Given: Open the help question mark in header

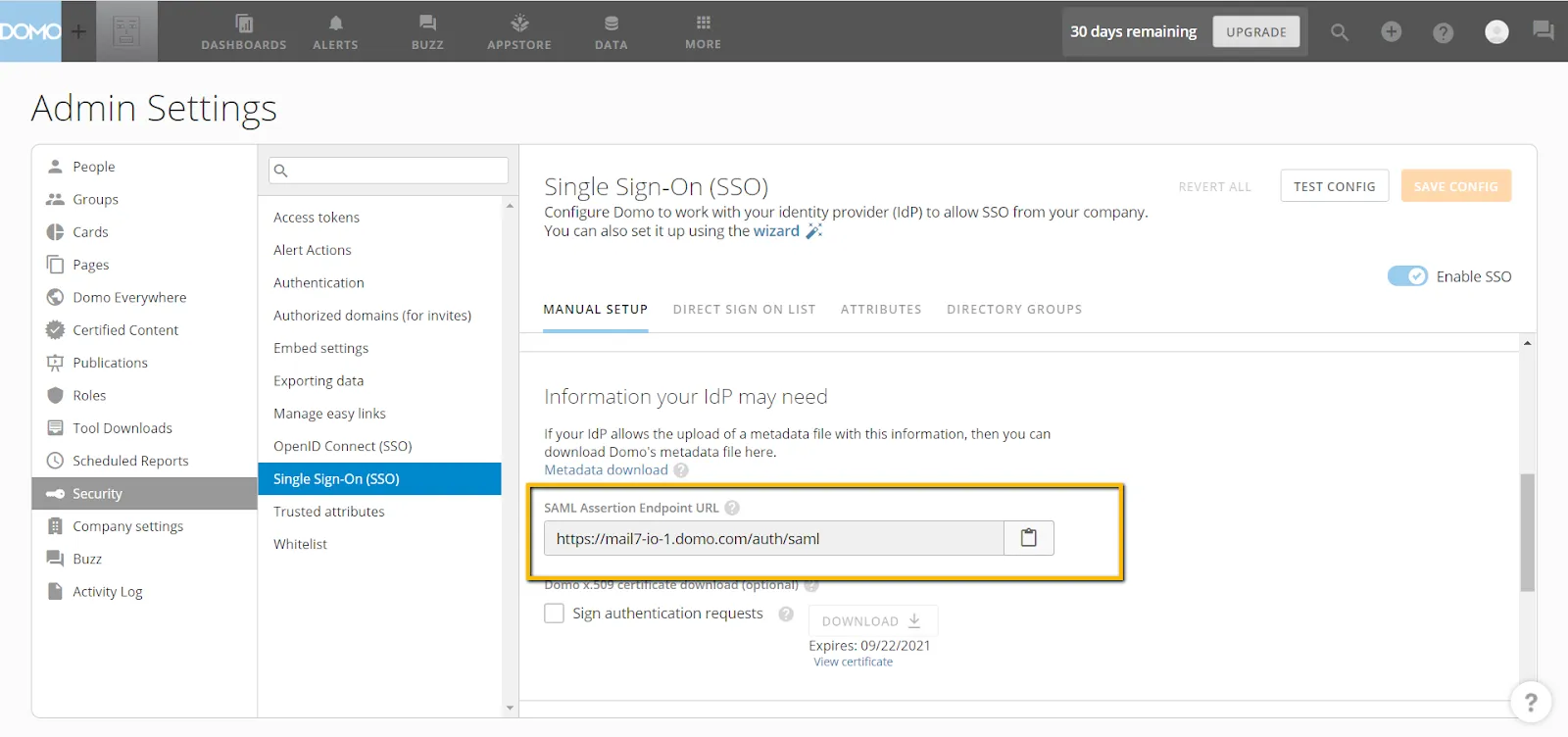Looking at the screenshot, I should click(1443, 32).
